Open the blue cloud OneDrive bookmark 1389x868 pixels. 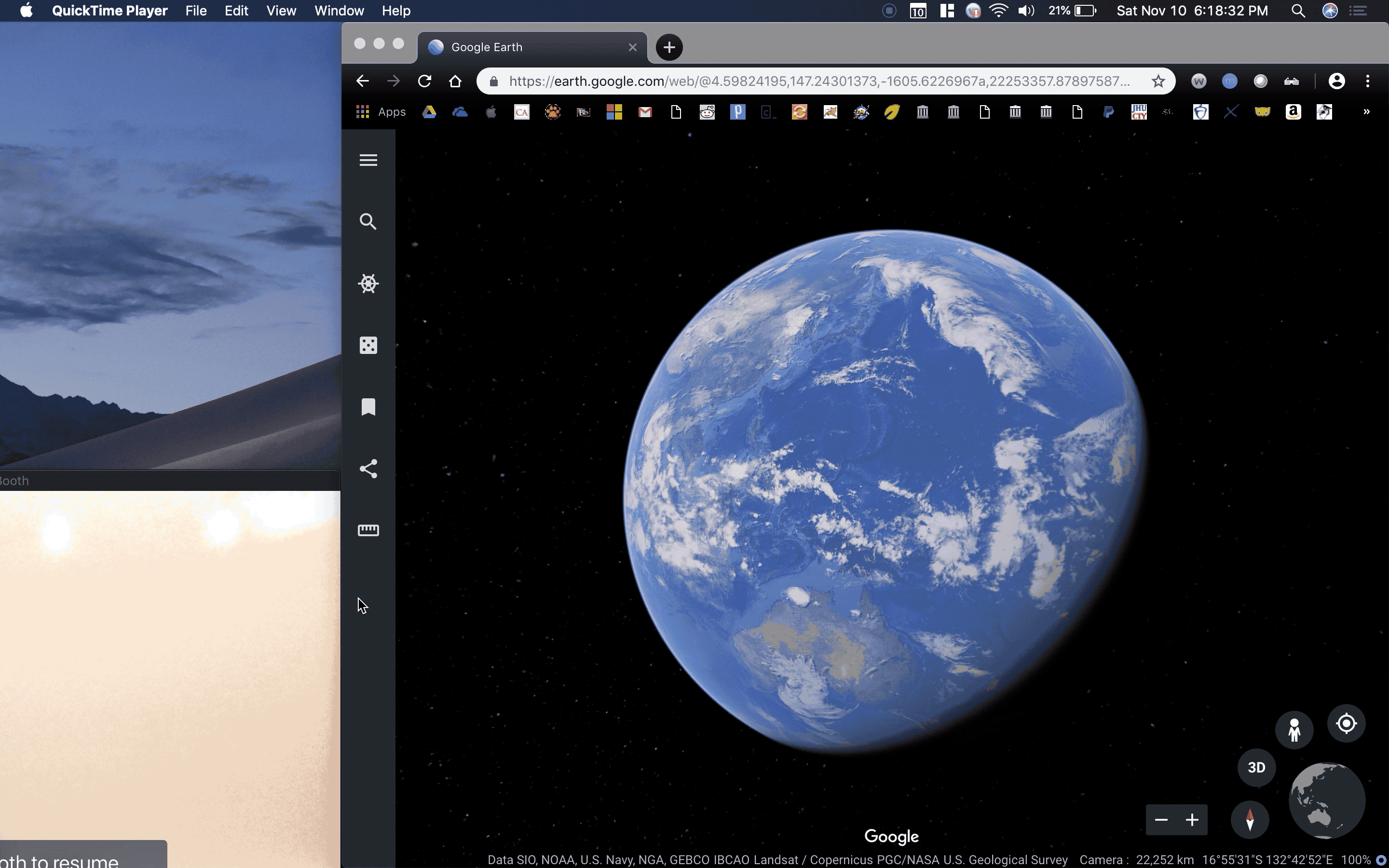click(460, 112)
